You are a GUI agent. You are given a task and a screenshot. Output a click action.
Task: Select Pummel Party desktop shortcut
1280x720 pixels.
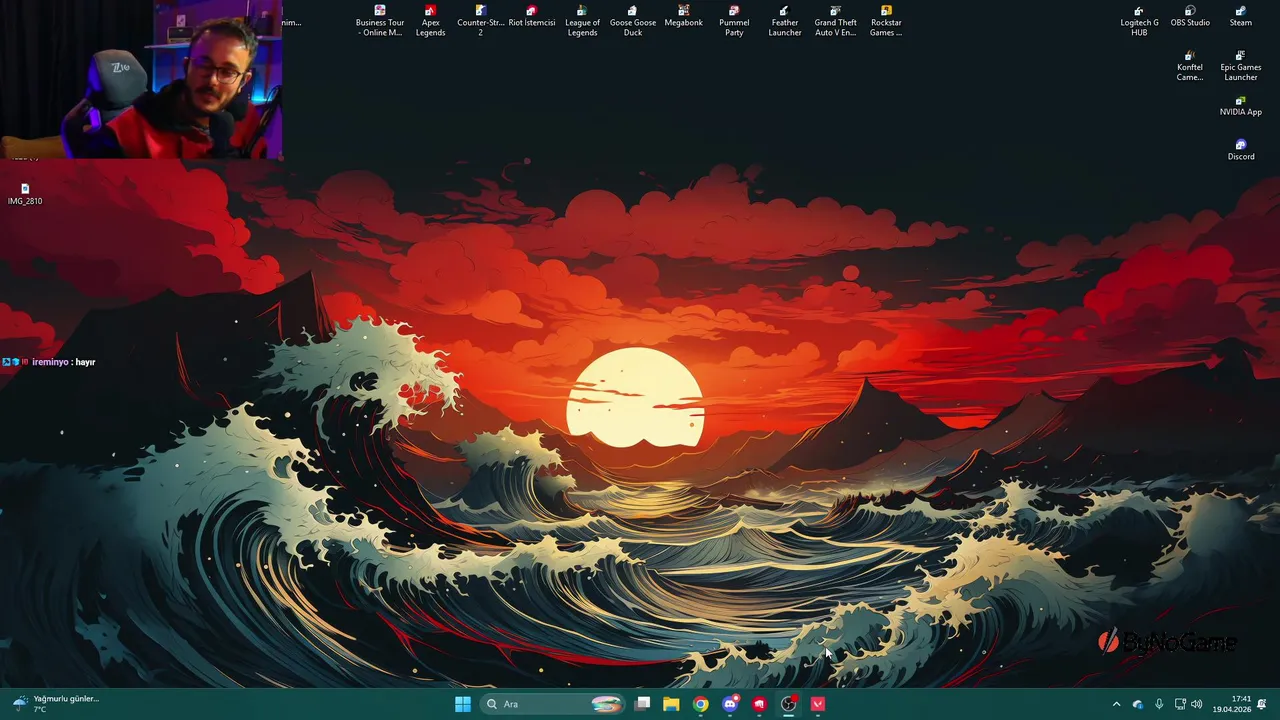click(734, 21)
